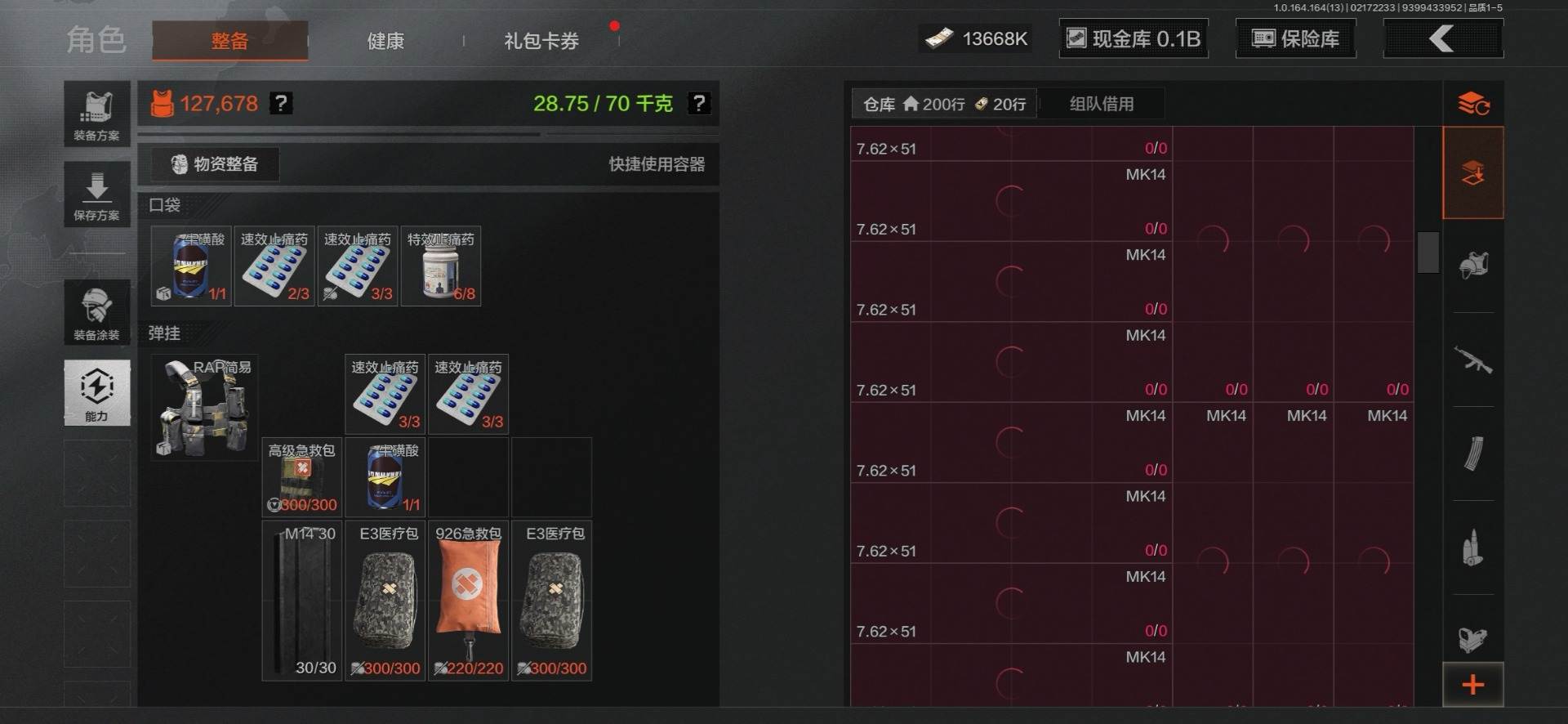
Task: Click the 保存方案 download icon
Action: tap(97, 194)
